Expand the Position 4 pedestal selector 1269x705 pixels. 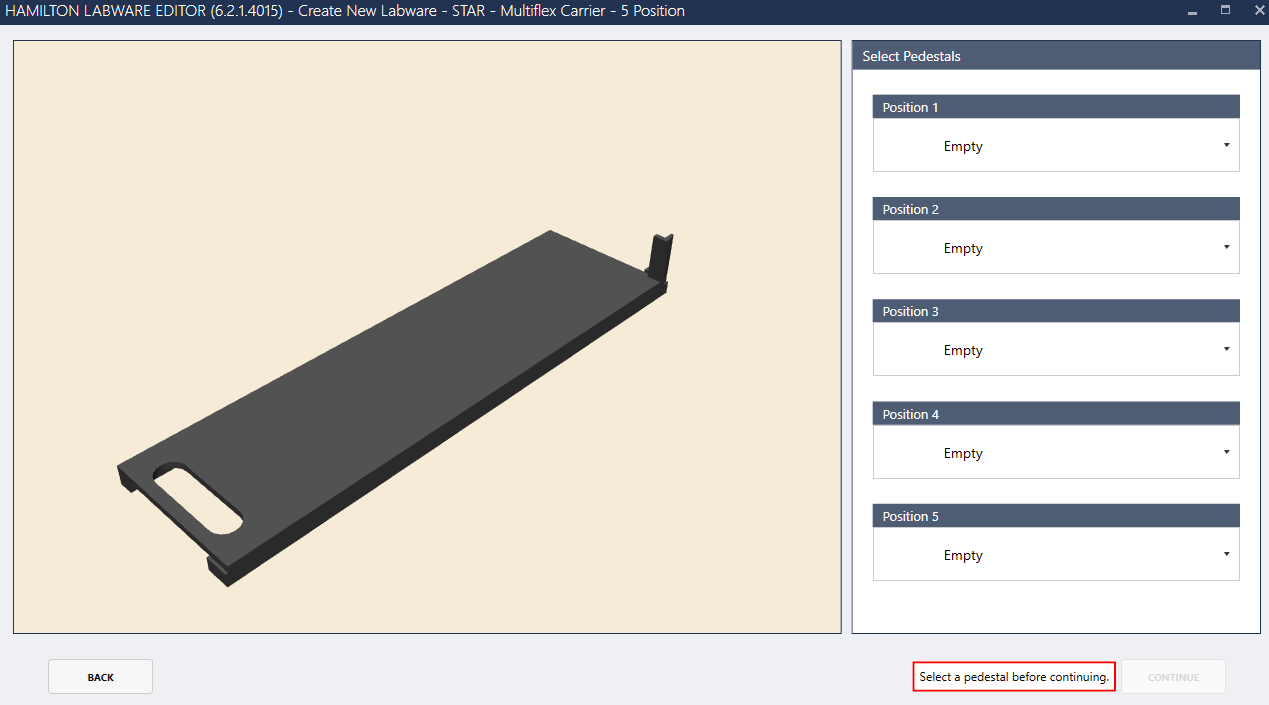pyautogui.click(x=1055, y=453)
